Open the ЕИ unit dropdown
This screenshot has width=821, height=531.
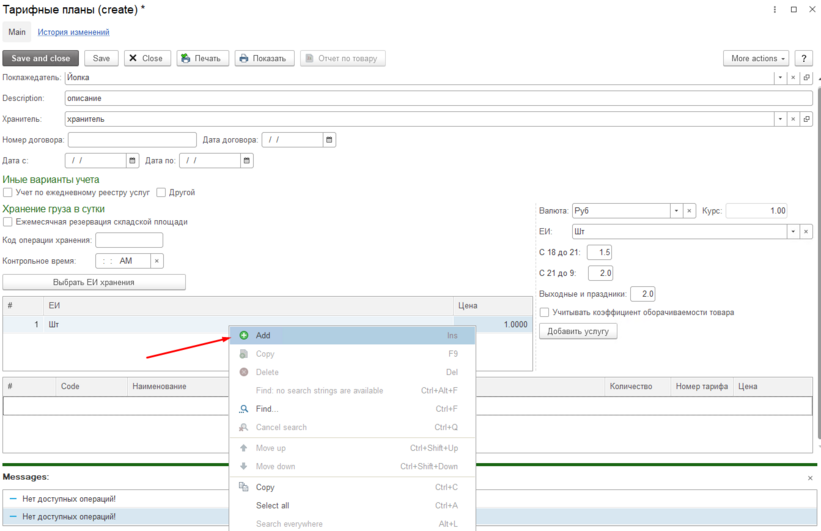tap(793, 231)
